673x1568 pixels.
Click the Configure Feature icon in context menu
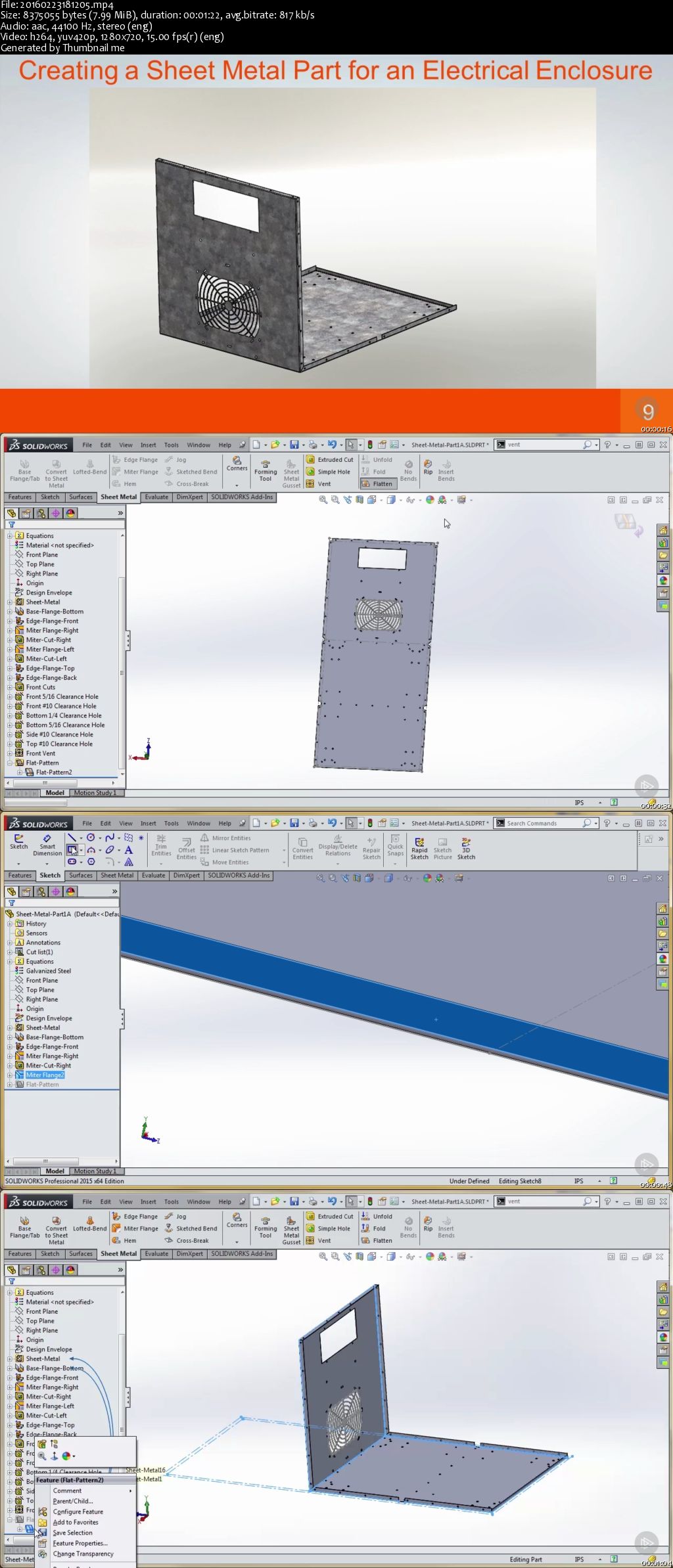point(43,1512)
